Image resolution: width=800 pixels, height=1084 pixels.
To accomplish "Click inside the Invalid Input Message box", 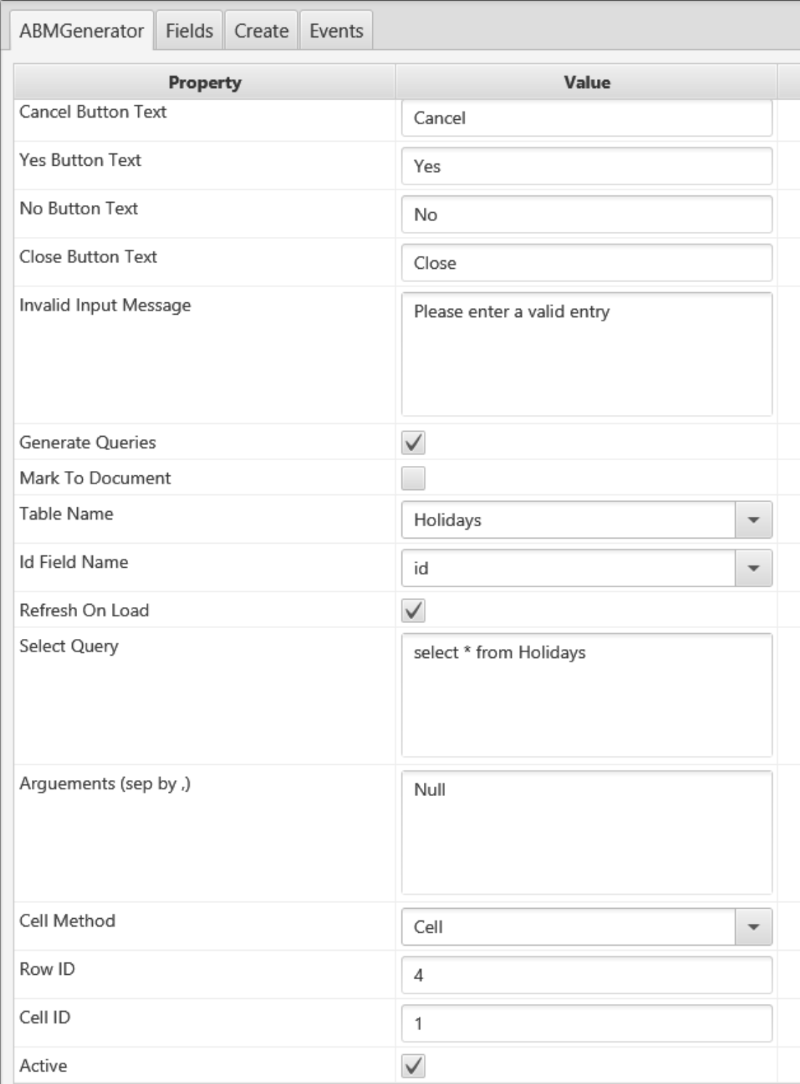I will click(x=586, y=354).
